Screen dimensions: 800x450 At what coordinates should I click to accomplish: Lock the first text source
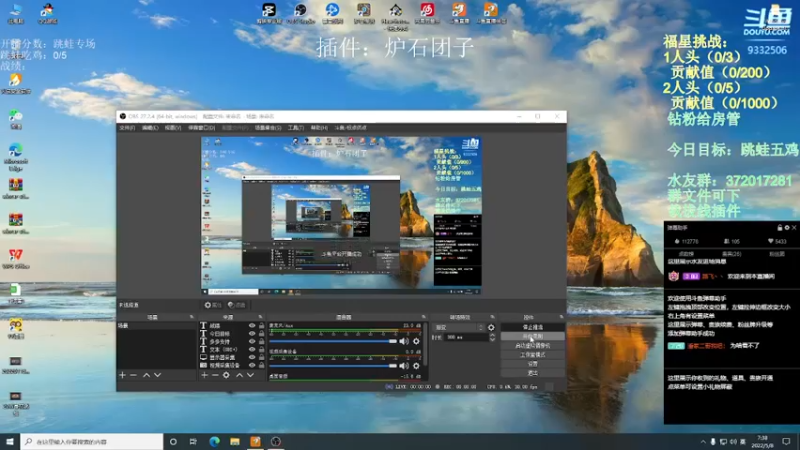pyautogui.click(x=262, y=326)
